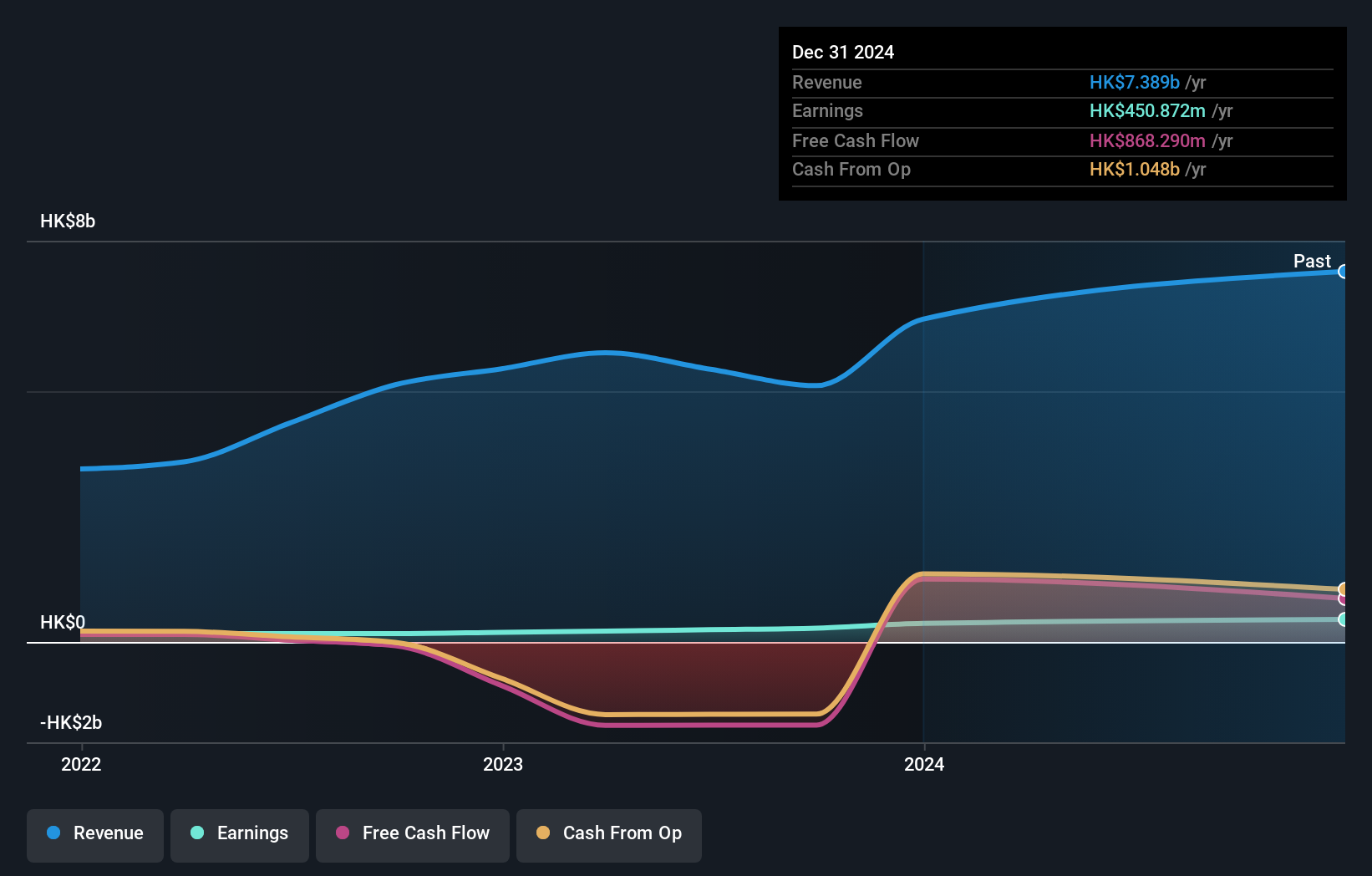
Task: Click the Earnings end-point marker on chart
Action: [1343, 619]
